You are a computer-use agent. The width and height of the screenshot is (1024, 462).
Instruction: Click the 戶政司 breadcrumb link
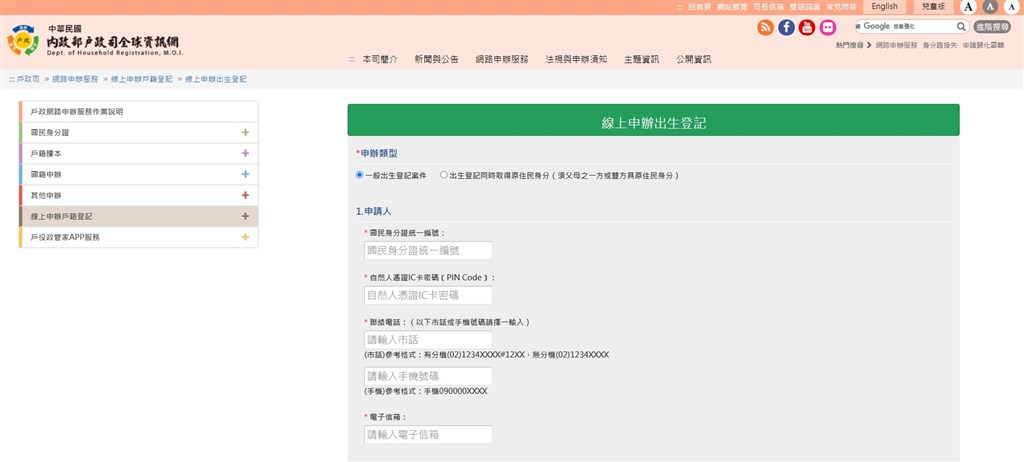(28, 79)
